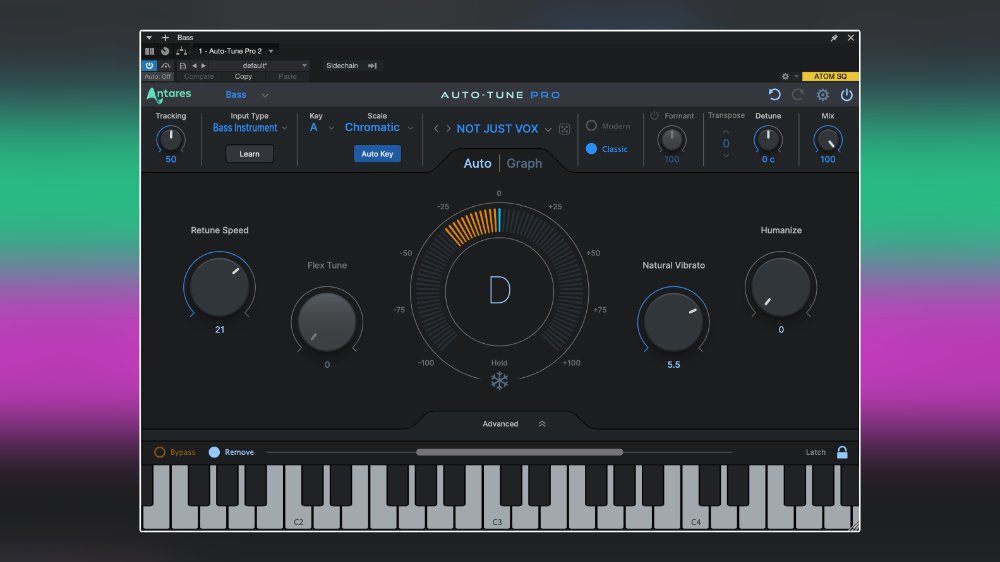This screenshot has height=562, width=1000.
Task: Toggle the Formant power button
Action: [x=654, y=116]
